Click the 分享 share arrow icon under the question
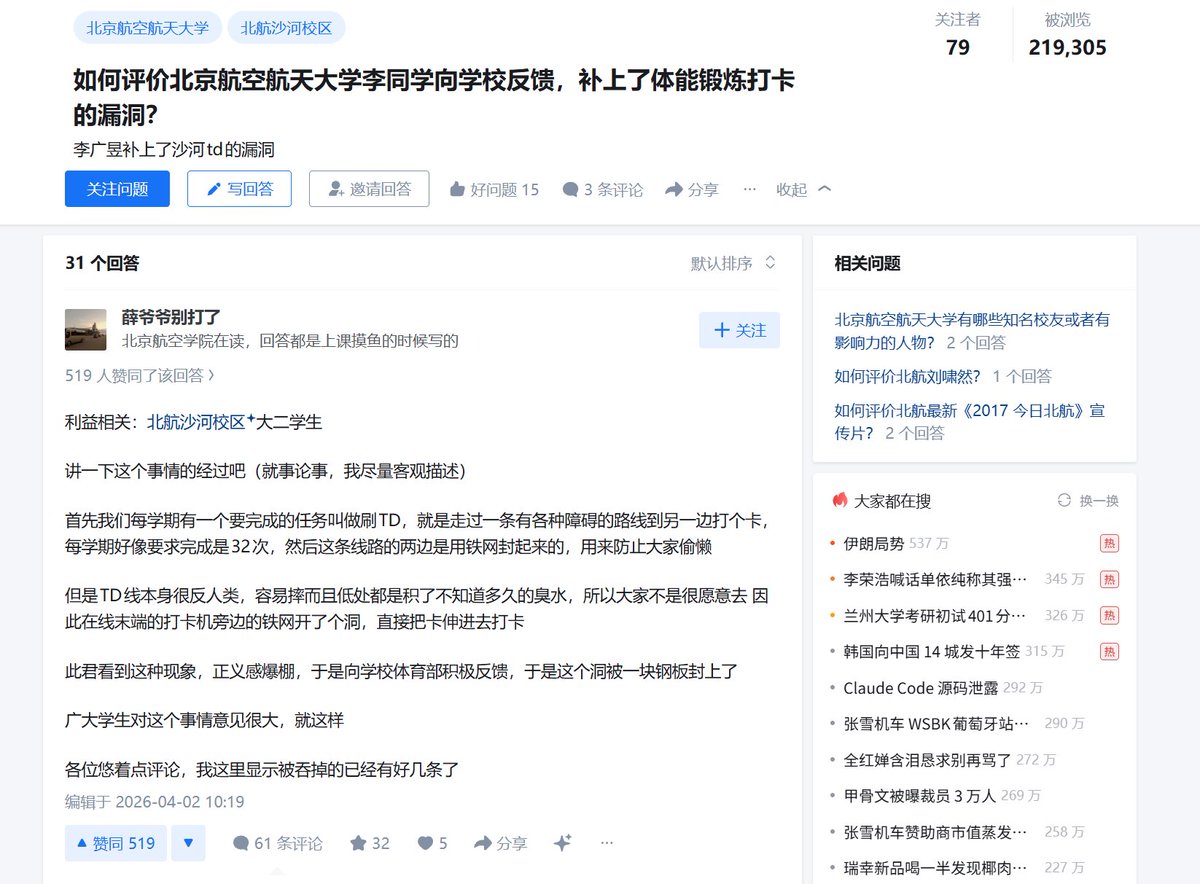Screen dimensions: 1200x884 pyautogui.click(x=673, y=189)
